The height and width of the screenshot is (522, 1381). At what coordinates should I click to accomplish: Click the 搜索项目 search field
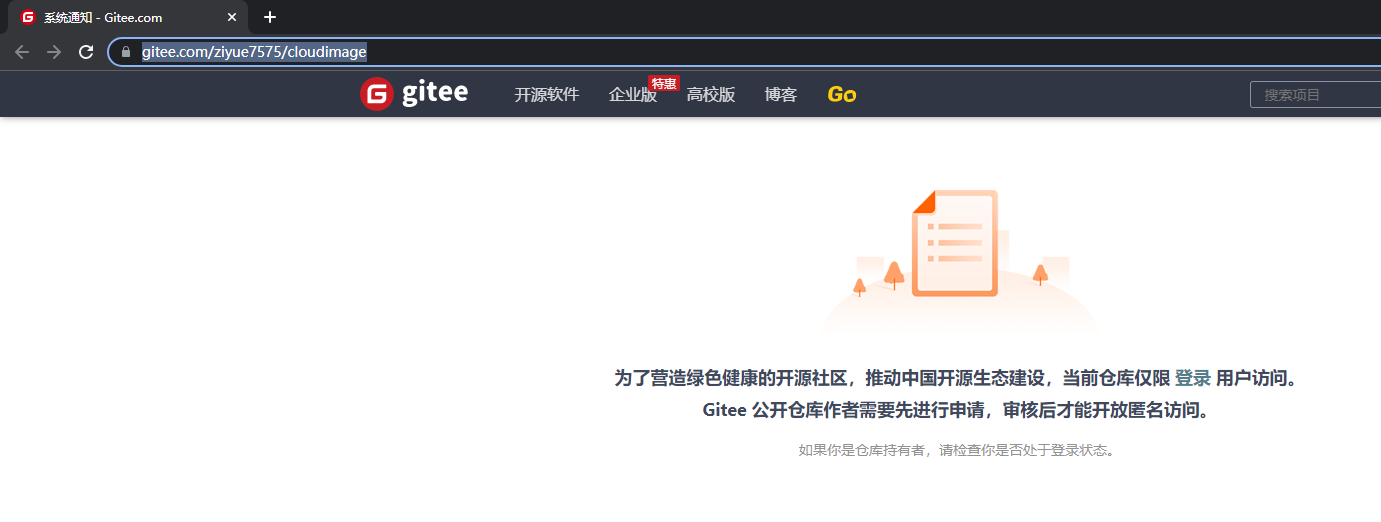tap(1315, 95)
